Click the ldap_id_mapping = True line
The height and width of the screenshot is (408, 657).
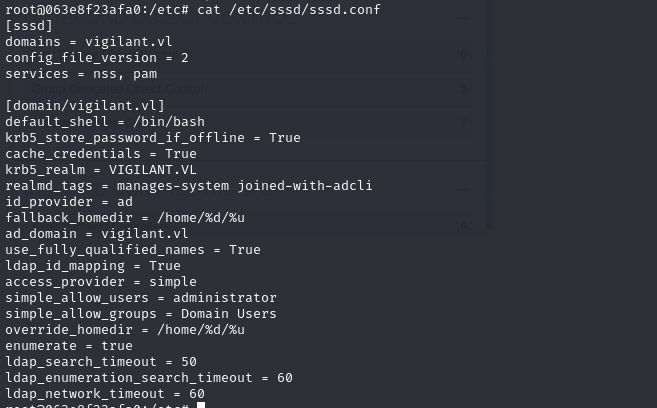click(x=92, y=265)
